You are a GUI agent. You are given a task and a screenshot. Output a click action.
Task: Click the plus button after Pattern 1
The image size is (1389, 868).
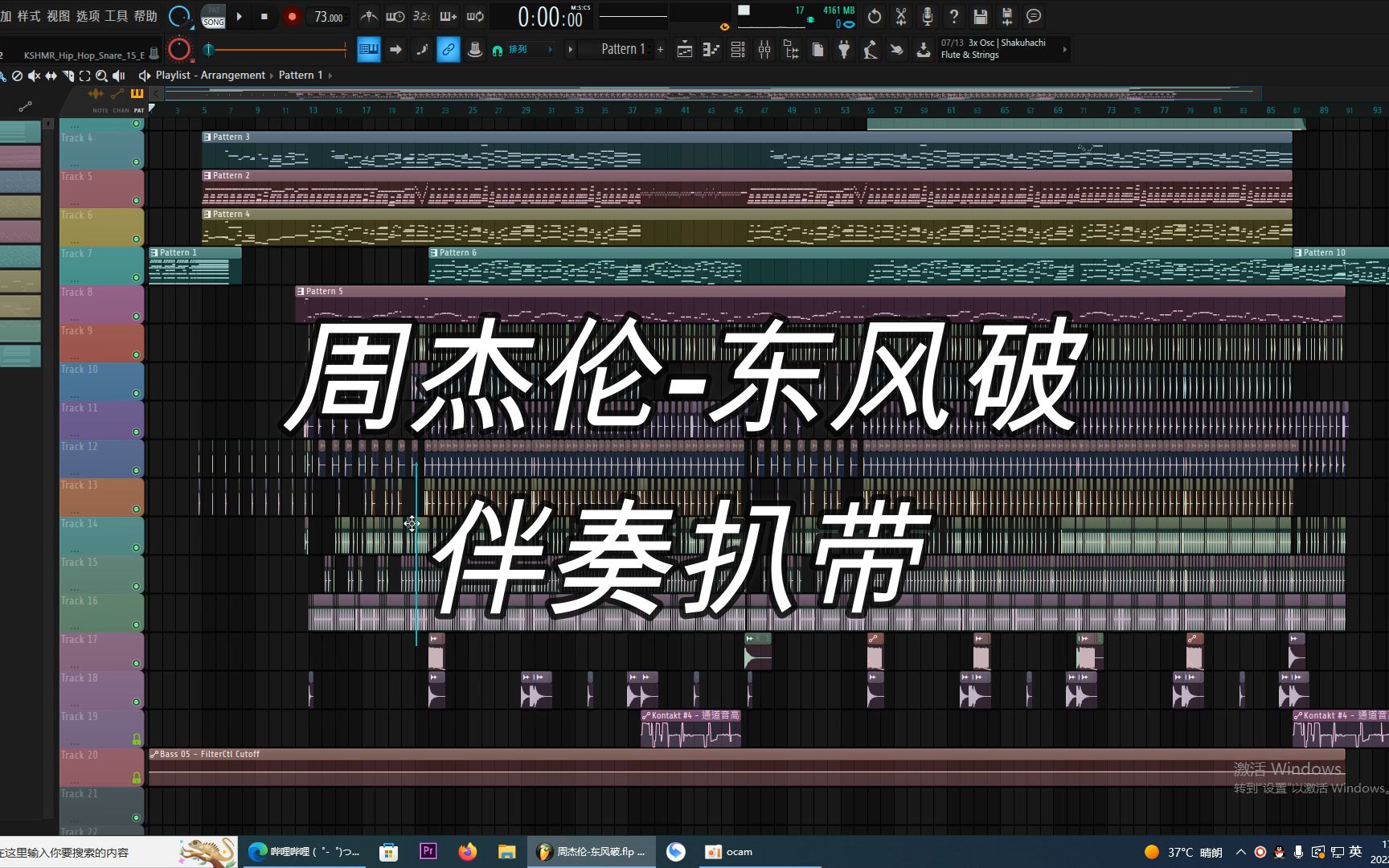(661, 50)
